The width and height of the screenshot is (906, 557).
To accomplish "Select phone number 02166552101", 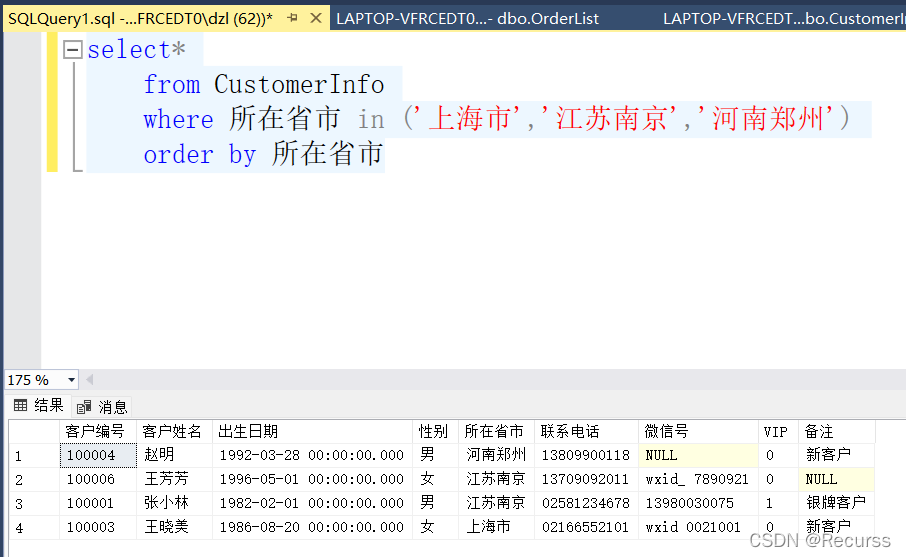I will coord(586,527).
